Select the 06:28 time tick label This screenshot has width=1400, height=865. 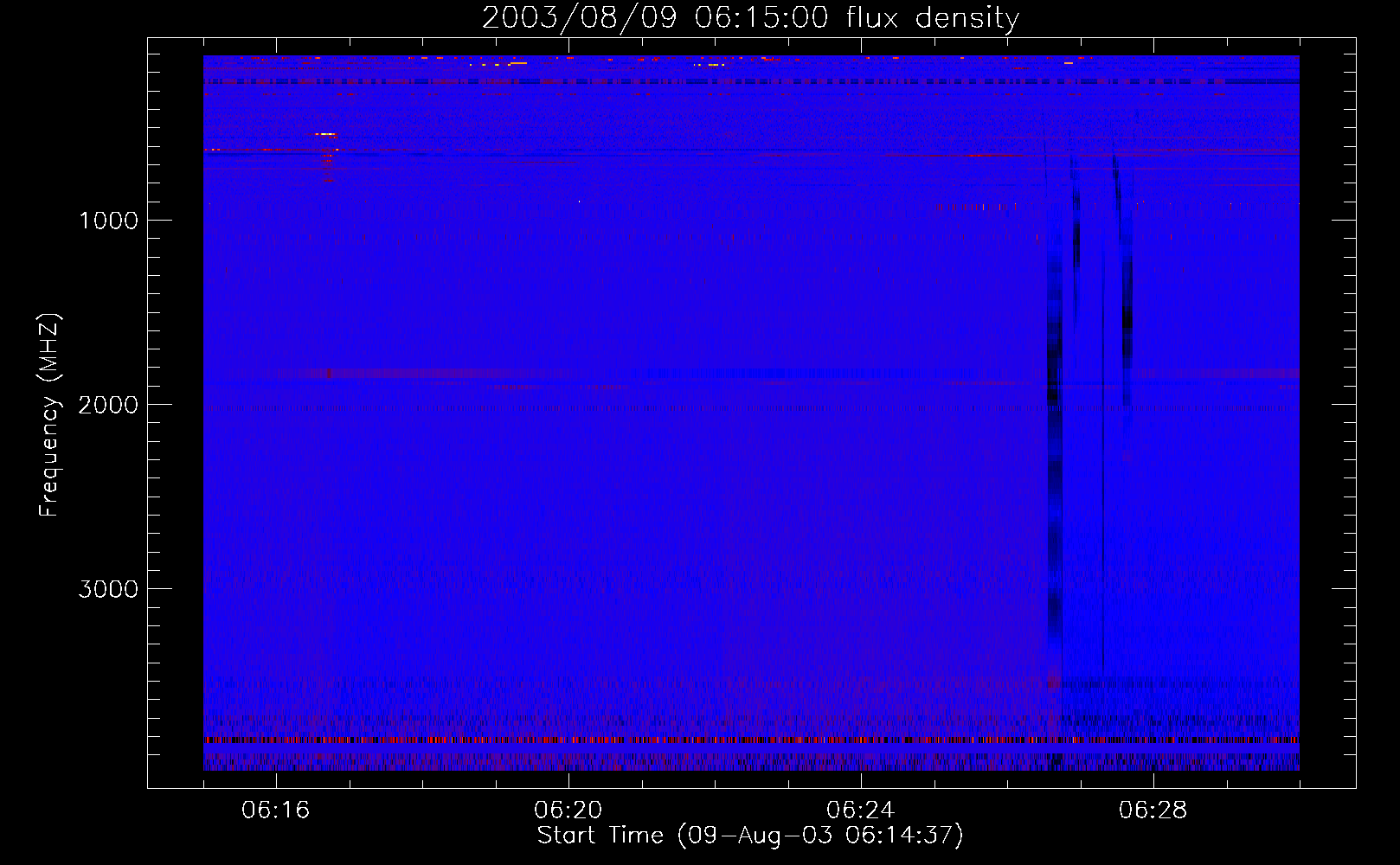(x=1153, y=810)
